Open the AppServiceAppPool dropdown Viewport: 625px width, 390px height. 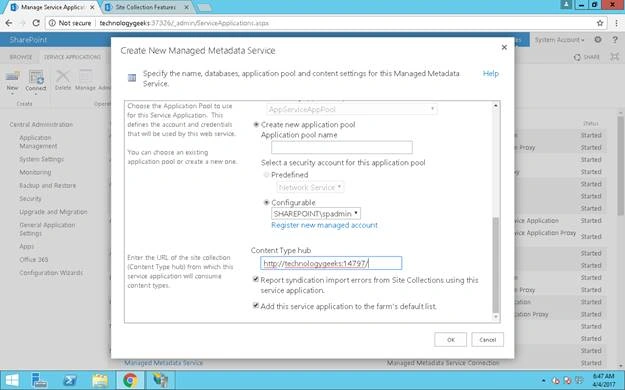click(352, 109)
